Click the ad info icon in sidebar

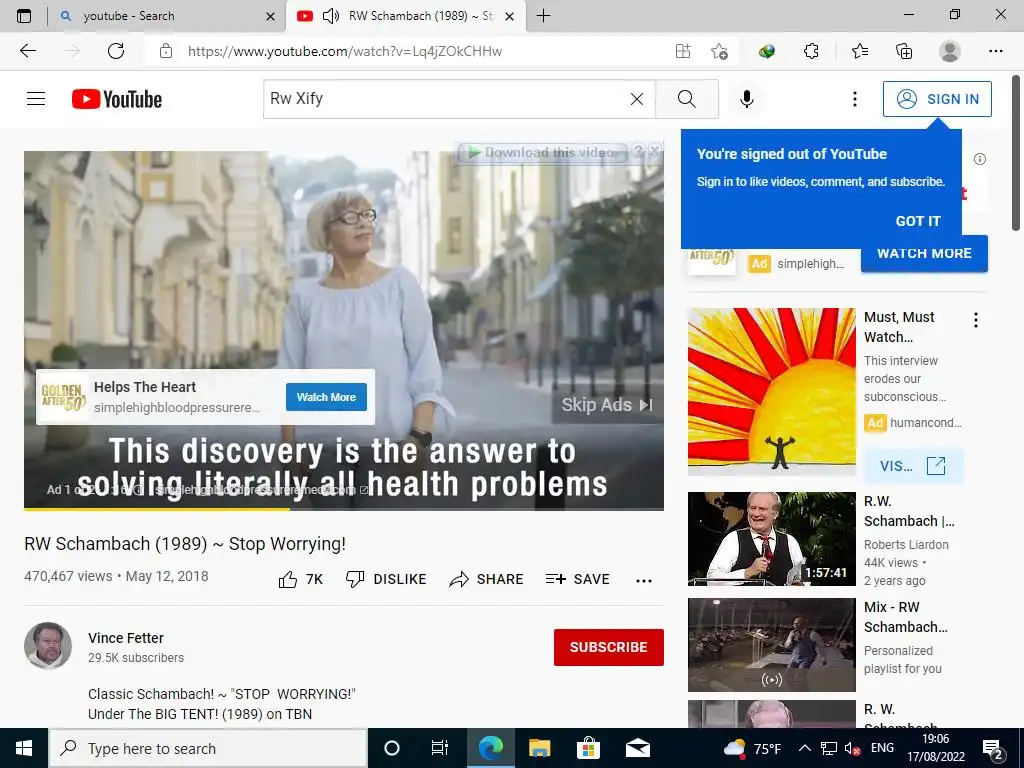[980, 159]
